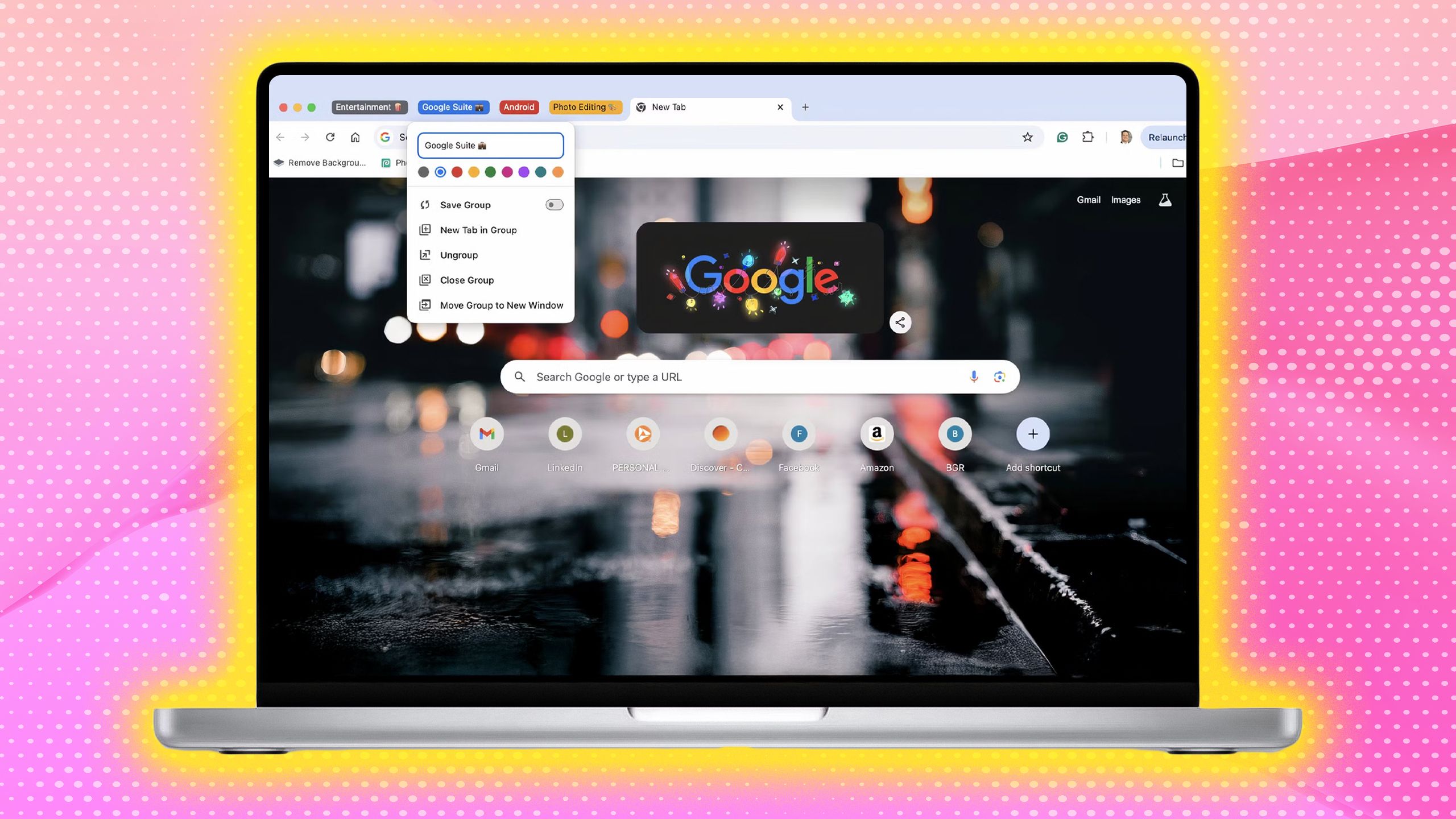Click New Tab in Group option
1456x819 pixels.
click(x=478, y=229)
